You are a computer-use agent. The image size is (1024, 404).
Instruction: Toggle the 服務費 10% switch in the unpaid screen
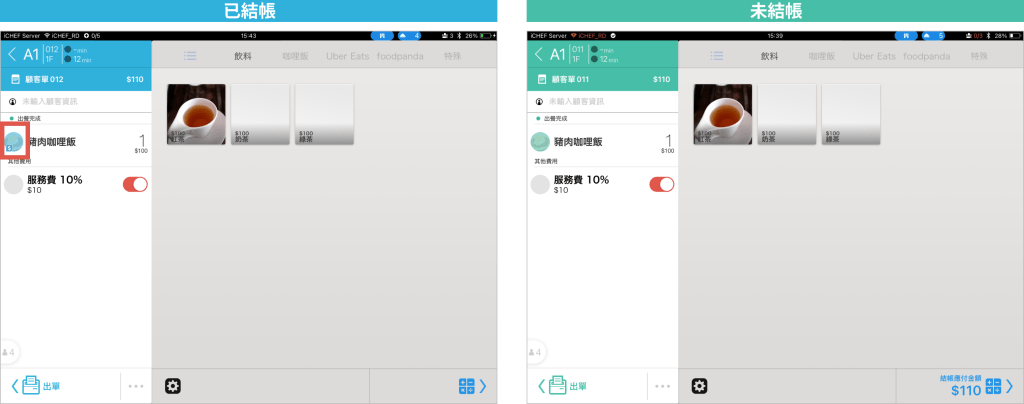pyautogui.click(x=661, y=184)
